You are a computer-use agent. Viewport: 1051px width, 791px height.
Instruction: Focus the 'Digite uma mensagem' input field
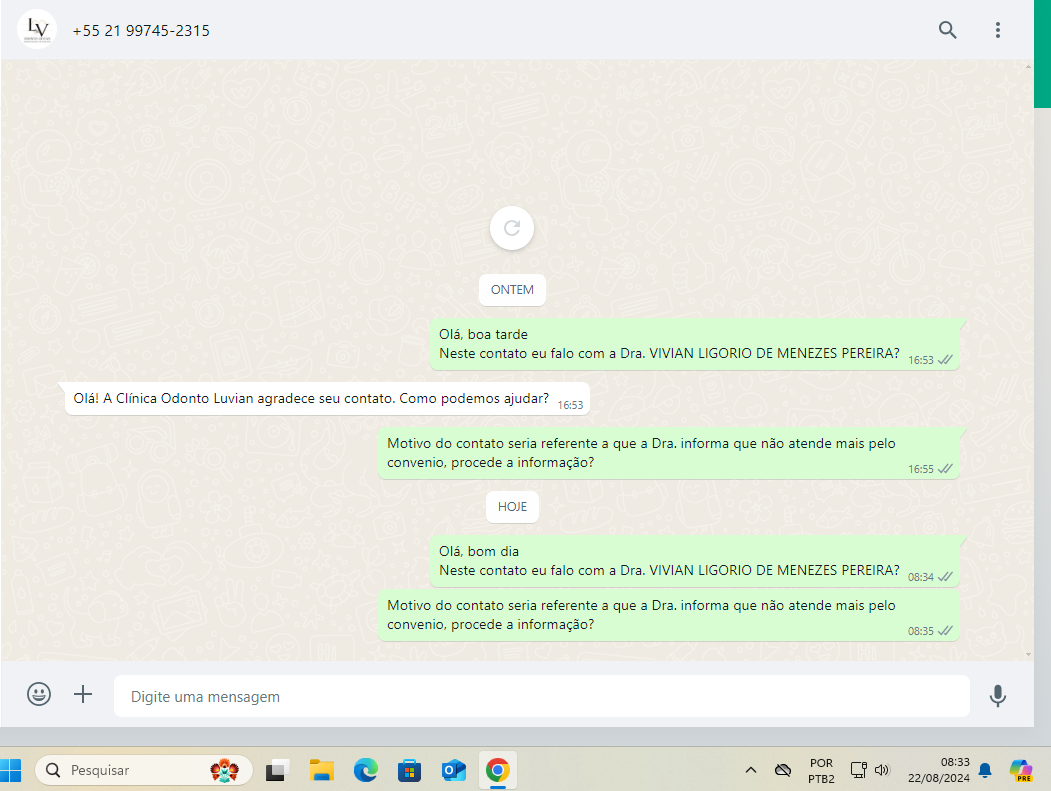point(542,696)
